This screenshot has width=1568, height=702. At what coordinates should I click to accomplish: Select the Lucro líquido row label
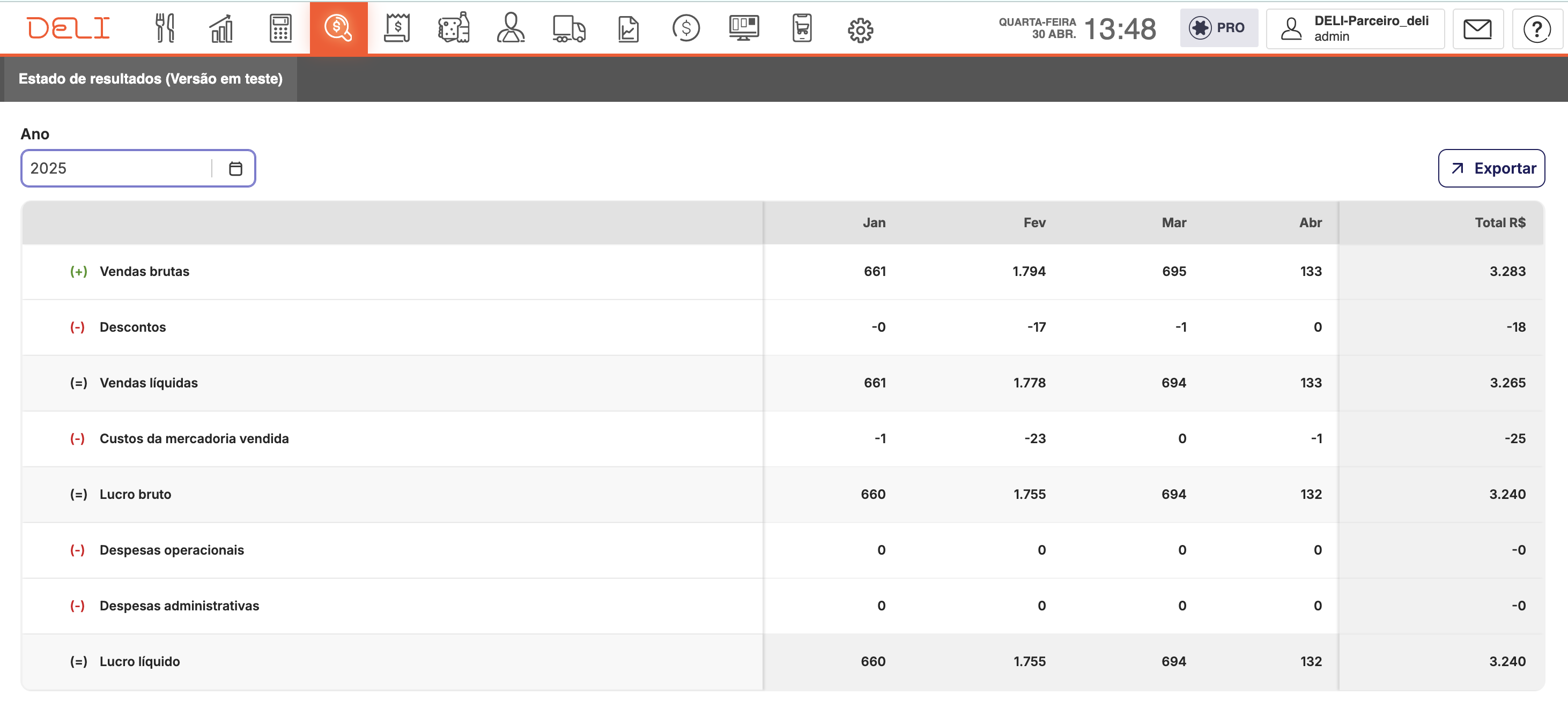pos(139,661)
